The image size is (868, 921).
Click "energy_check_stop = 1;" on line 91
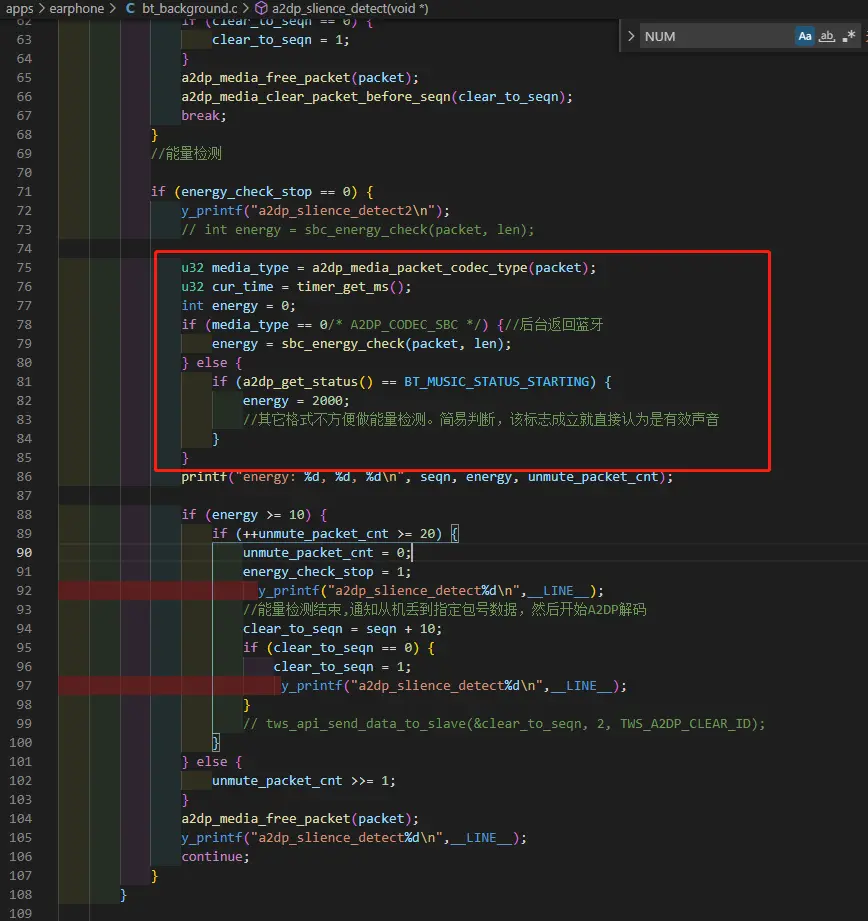pos(327,572)
